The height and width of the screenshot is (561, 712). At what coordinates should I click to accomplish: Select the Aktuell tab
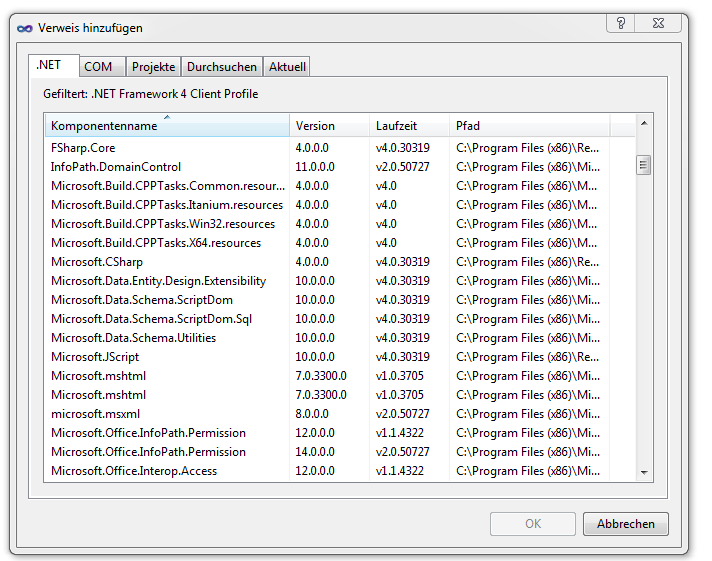click(287, 67)
